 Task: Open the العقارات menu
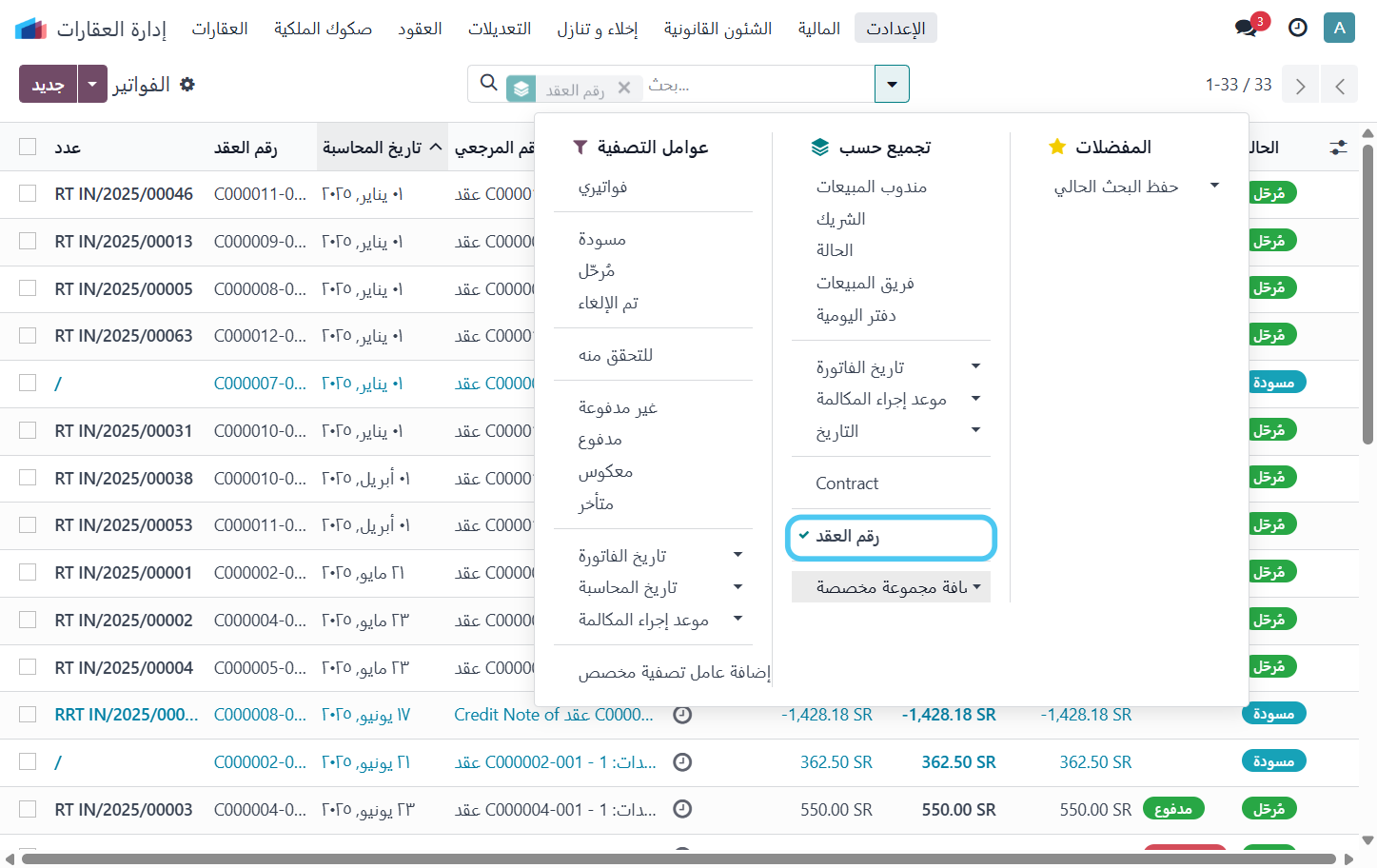point(220,29)
